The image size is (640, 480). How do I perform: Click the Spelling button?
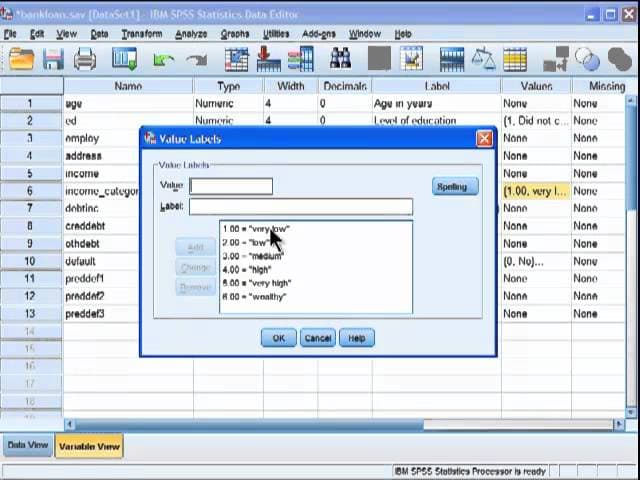tap(455, 187)
